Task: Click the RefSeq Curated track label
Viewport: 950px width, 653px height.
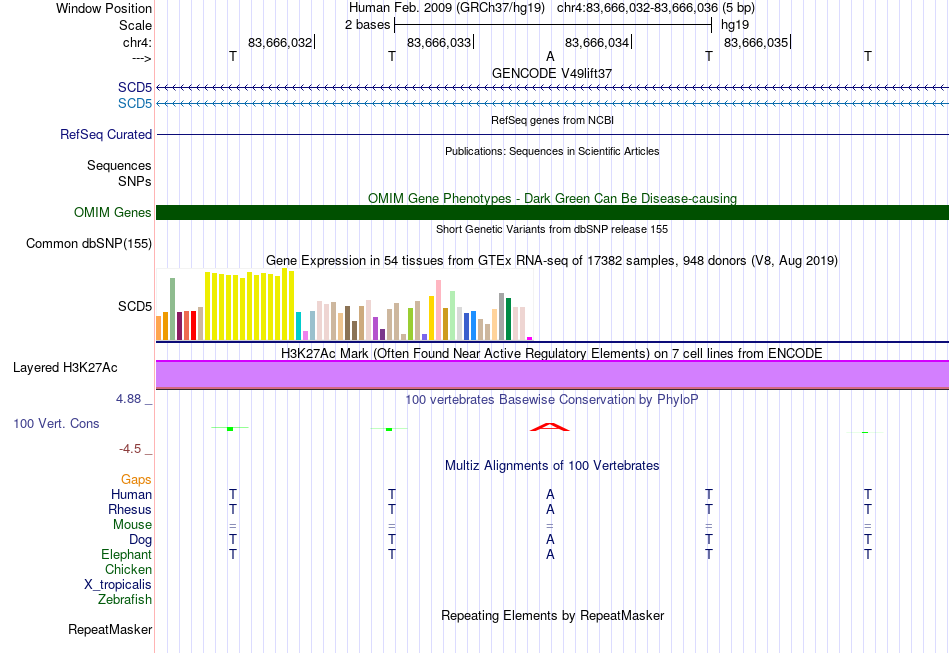Action: coord(105,134)
